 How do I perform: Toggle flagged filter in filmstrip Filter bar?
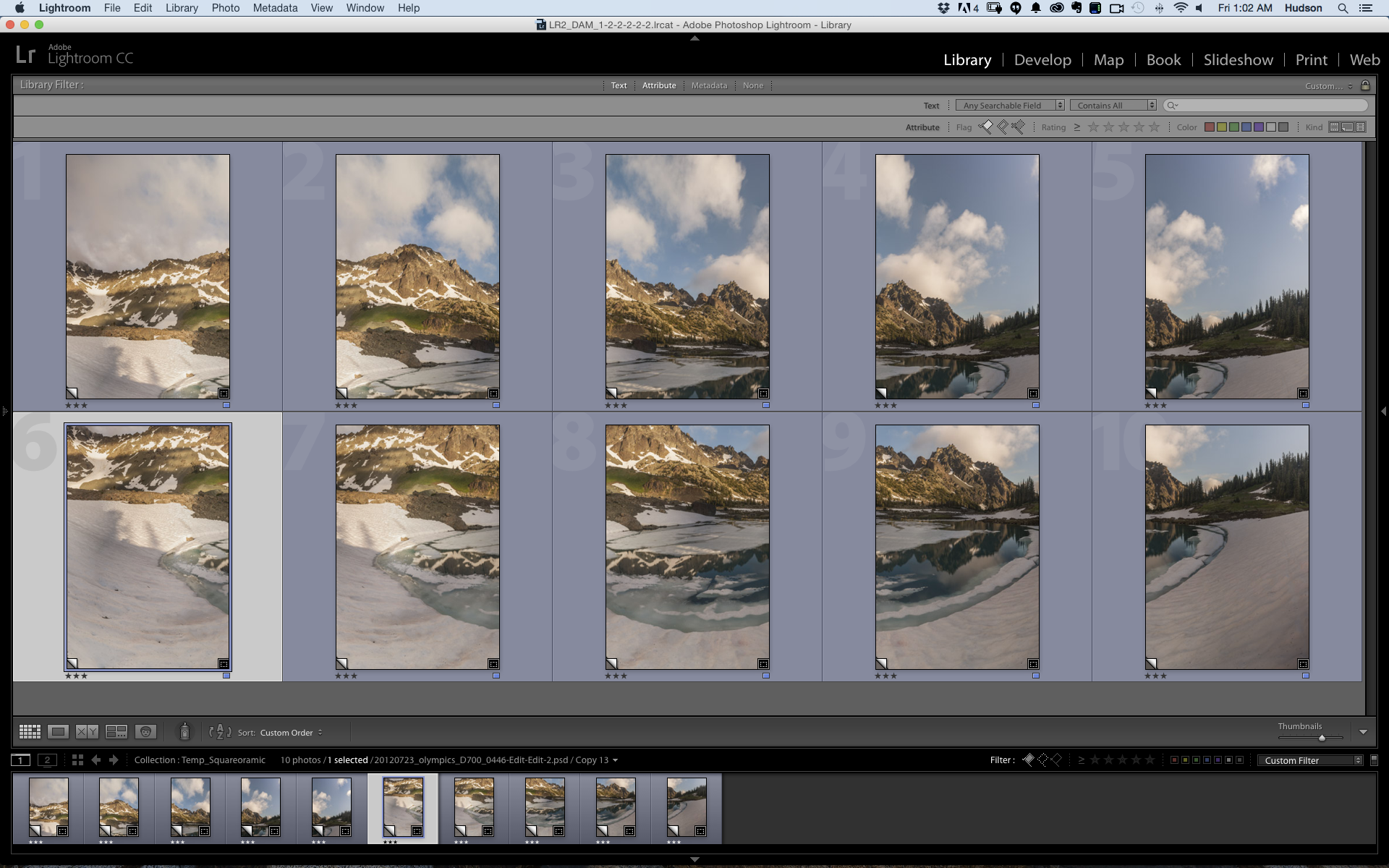pos(1028,760)
